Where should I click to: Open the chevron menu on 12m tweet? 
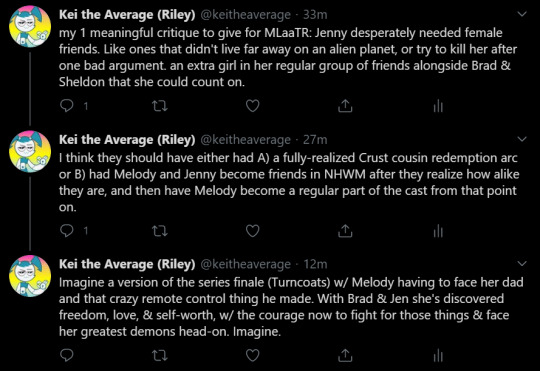tap(522, 264)
